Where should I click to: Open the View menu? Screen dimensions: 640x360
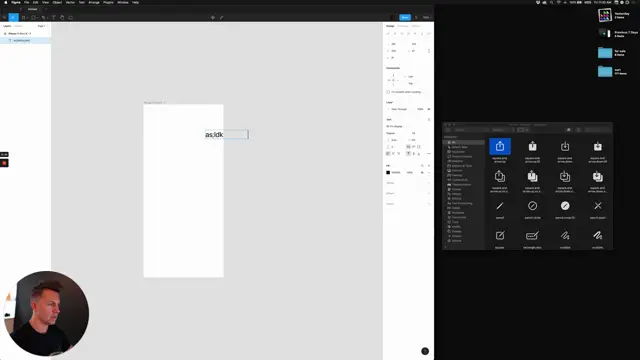tap(45, 2)
